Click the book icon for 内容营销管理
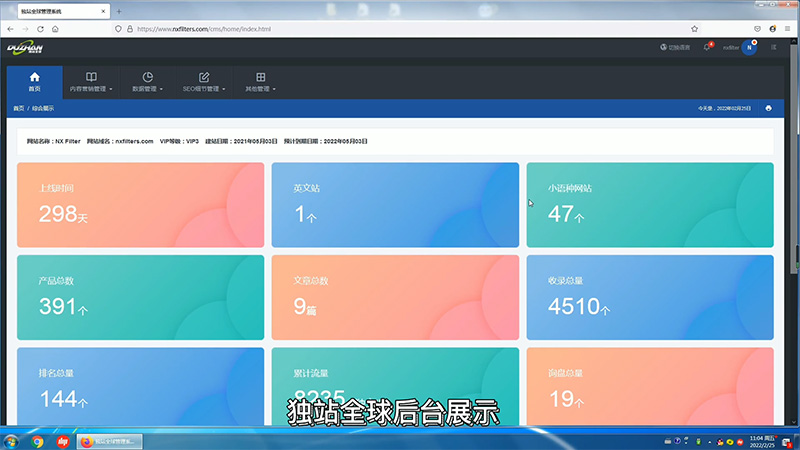This screenshot has height=450, width=800. [x=91, y=77]
